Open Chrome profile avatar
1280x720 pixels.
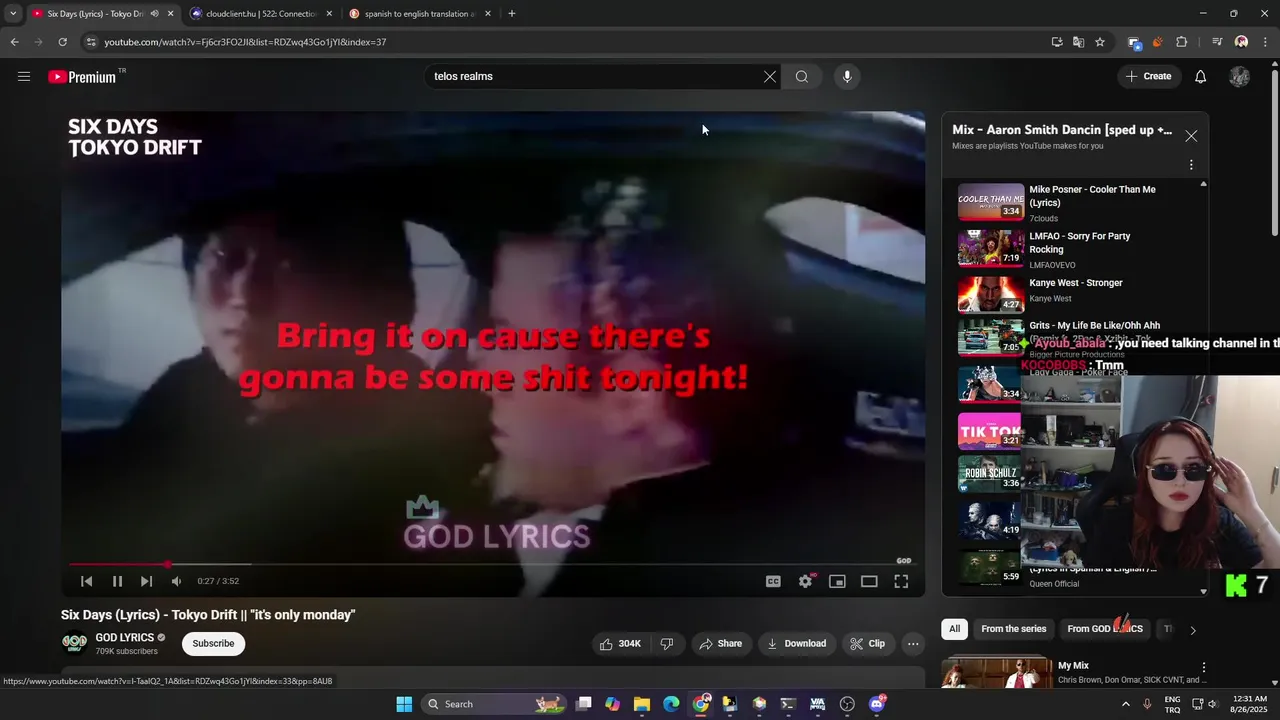pyautogui.click(x=1242, y=42)
